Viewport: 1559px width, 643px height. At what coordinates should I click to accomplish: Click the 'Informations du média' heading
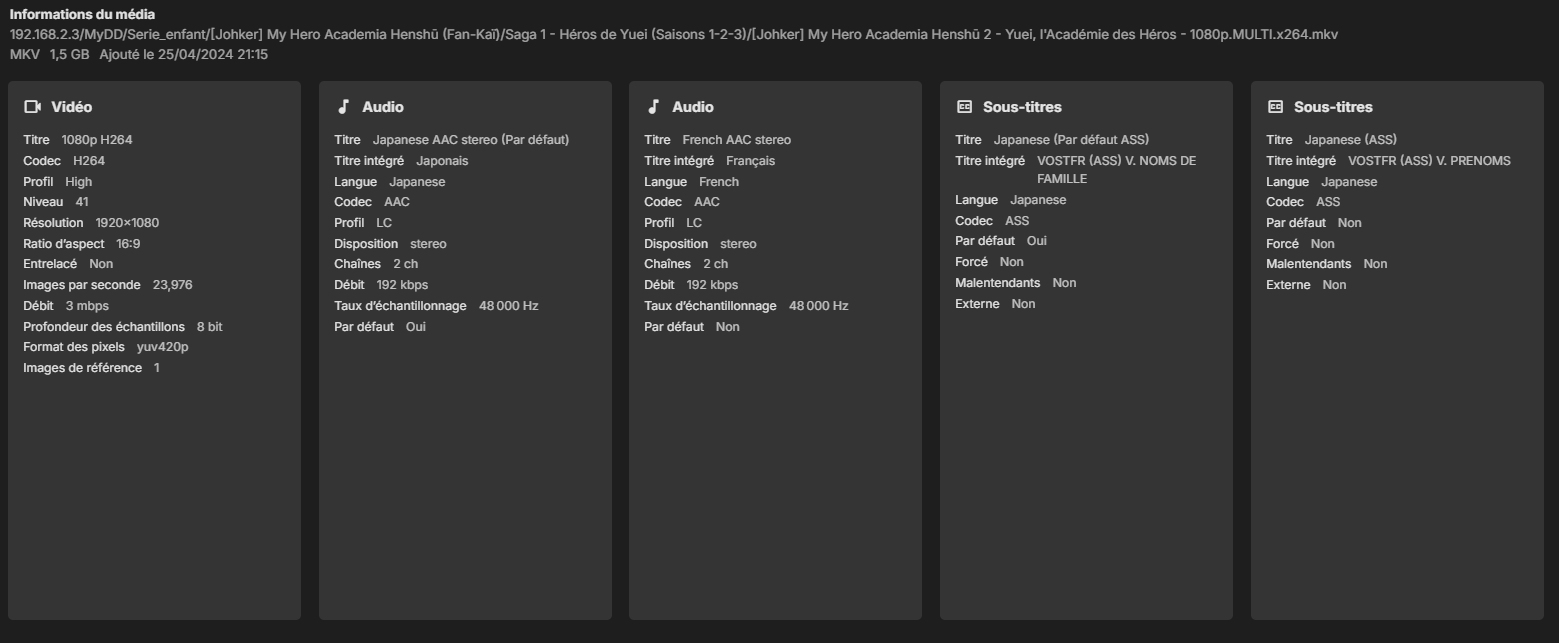[82, 14]
